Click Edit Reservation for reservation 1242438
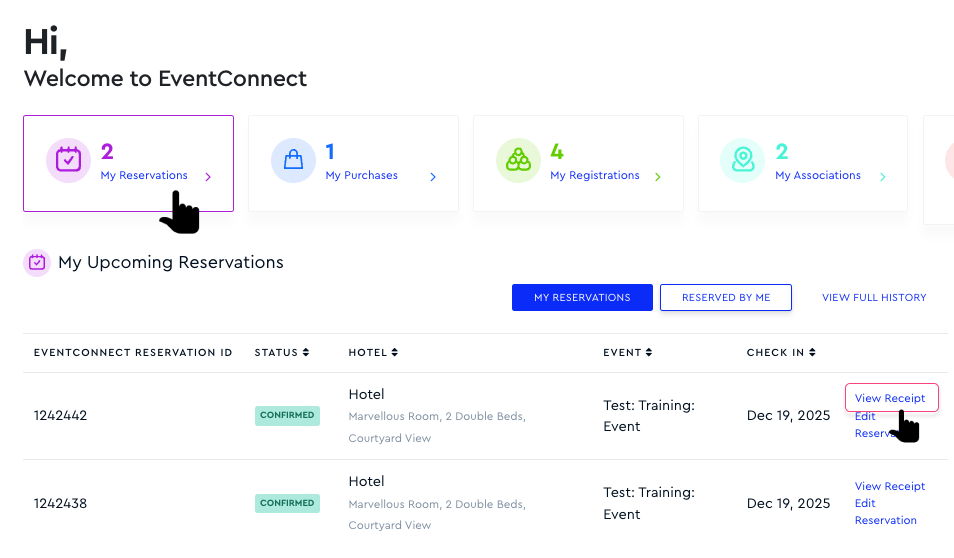 pyautogui.click(x=885, y=512)
